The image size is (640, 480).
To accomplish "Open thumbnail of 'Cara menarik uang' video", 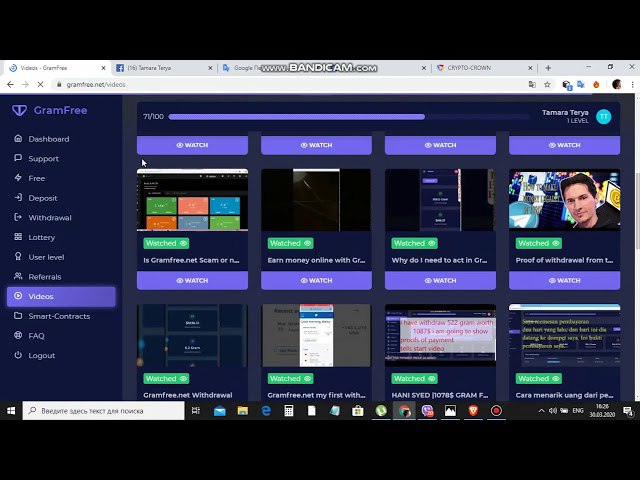I will coord(564,335).
